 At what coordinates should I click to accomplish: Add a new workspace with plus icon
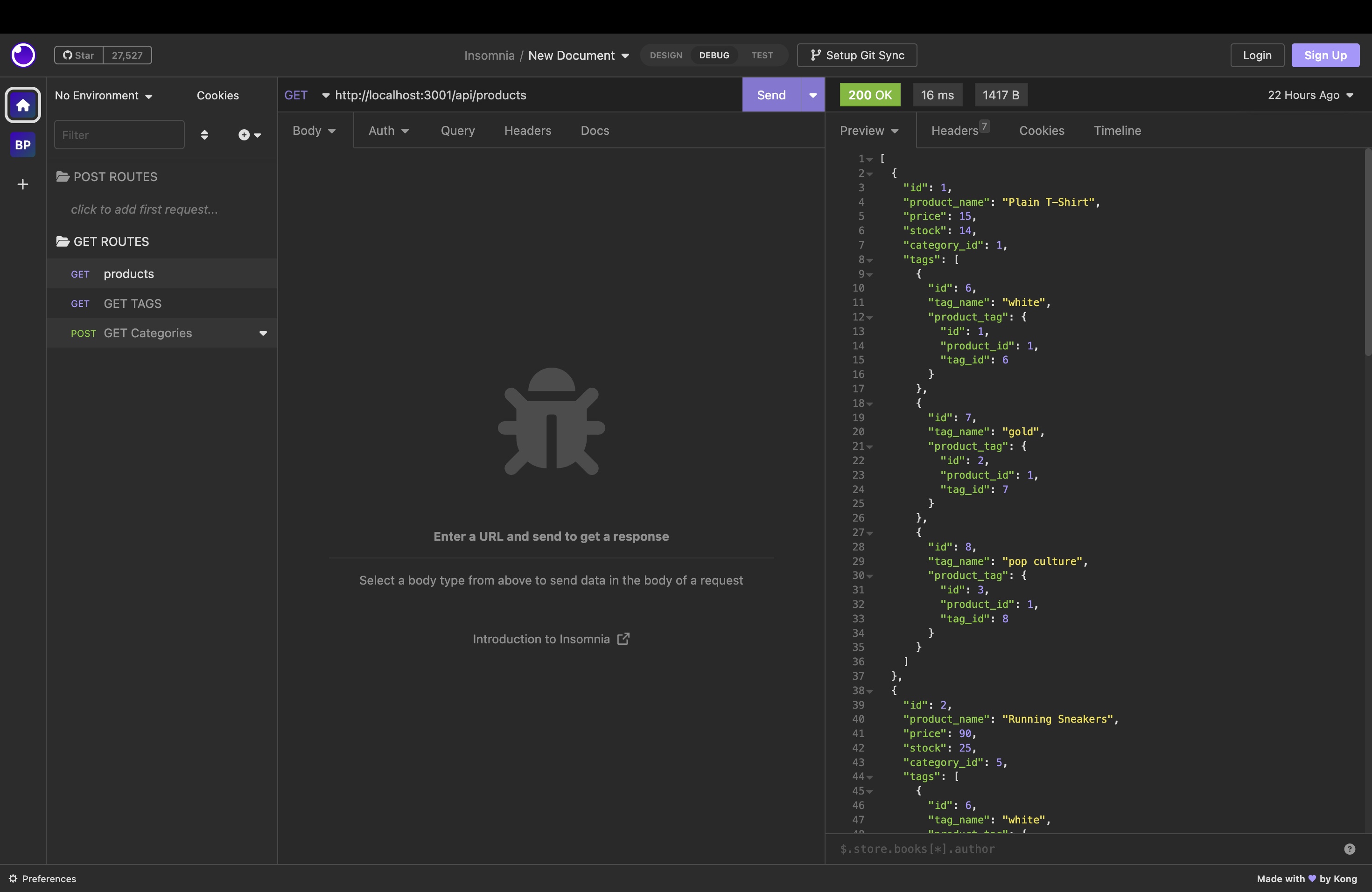coord(23,184)
